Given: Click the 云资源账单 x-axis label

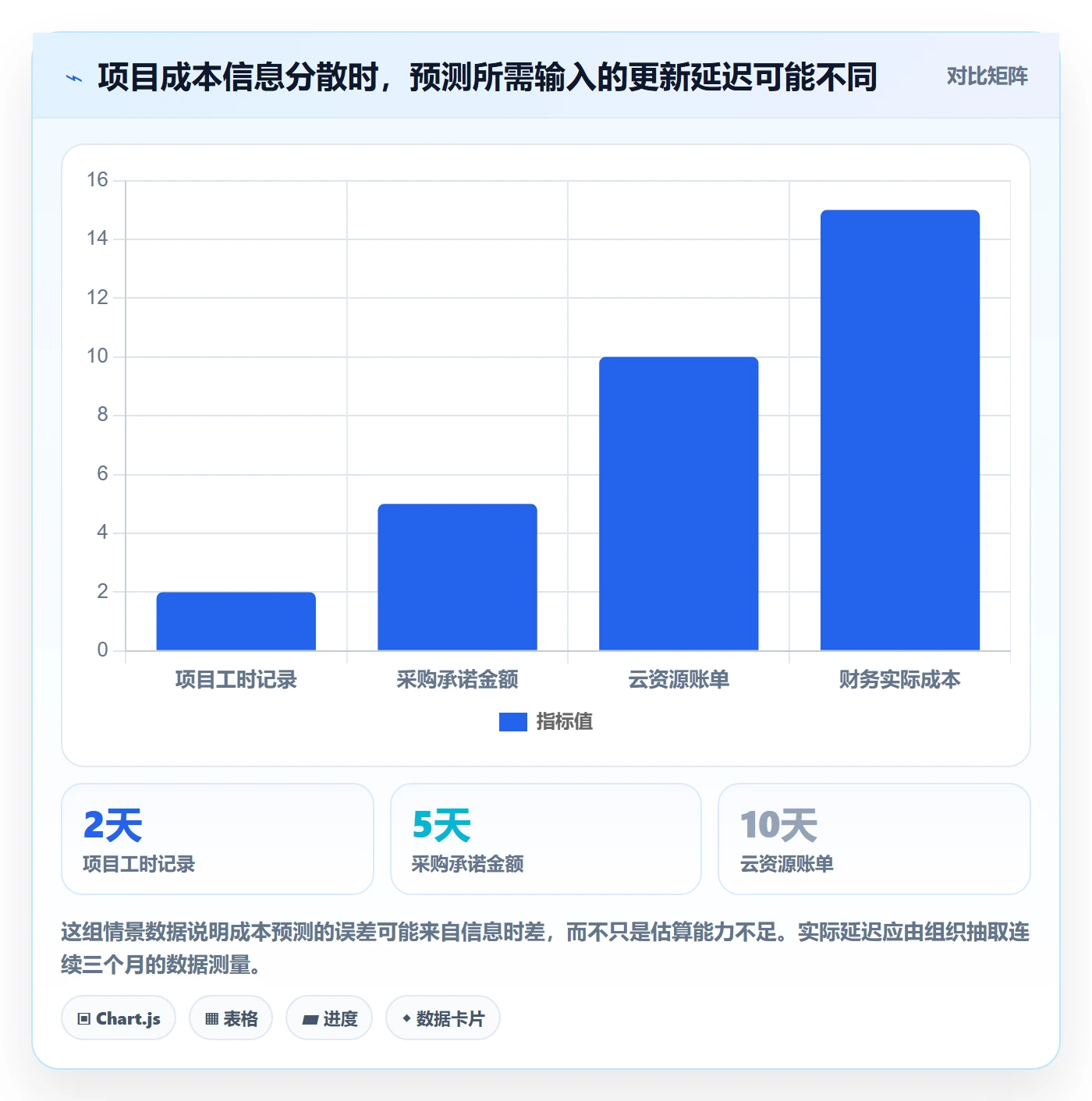Looking at the screenshot, I should [679, 680].
